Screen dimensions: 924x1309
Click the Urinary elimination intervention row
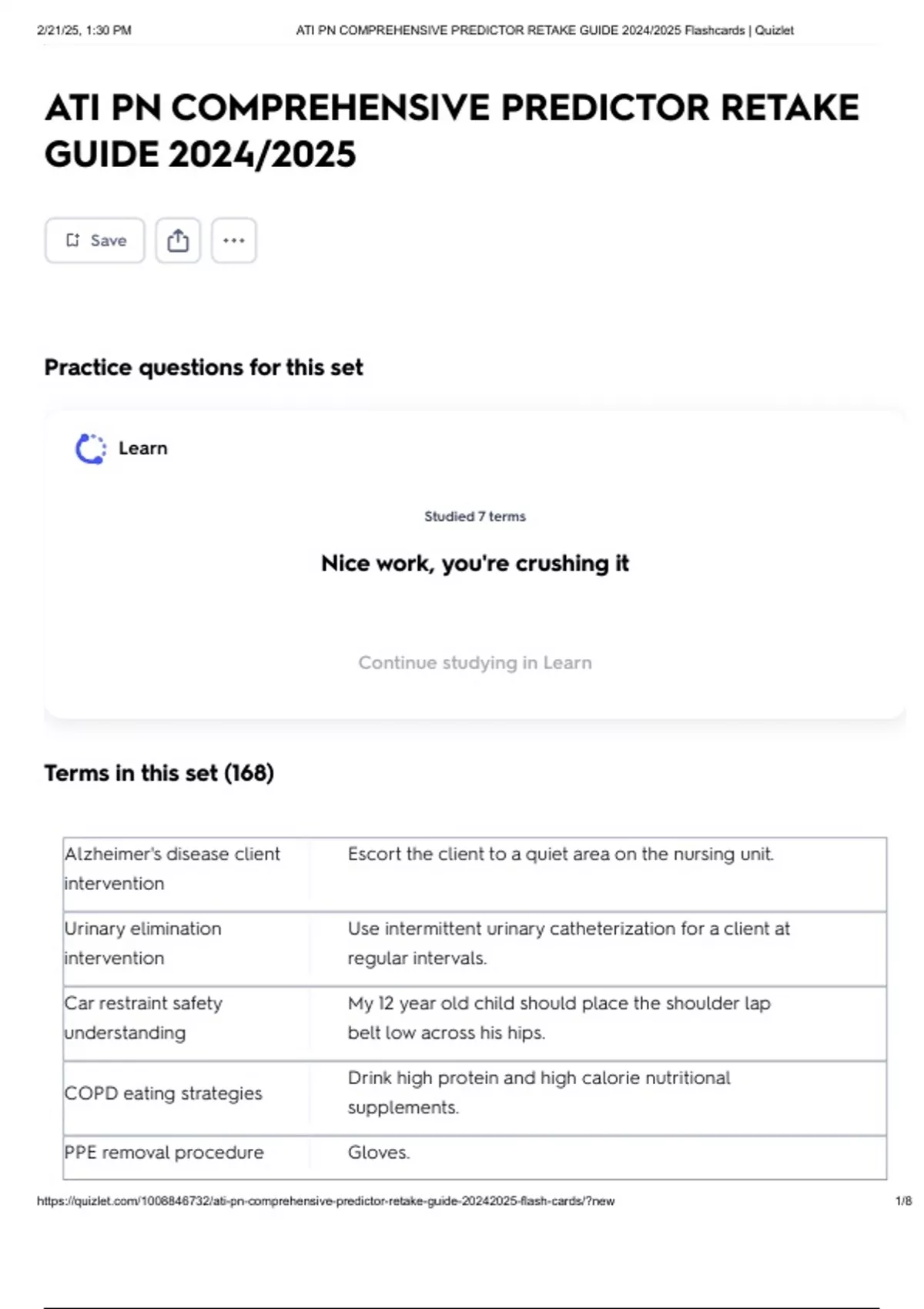(x=142, y=943)
